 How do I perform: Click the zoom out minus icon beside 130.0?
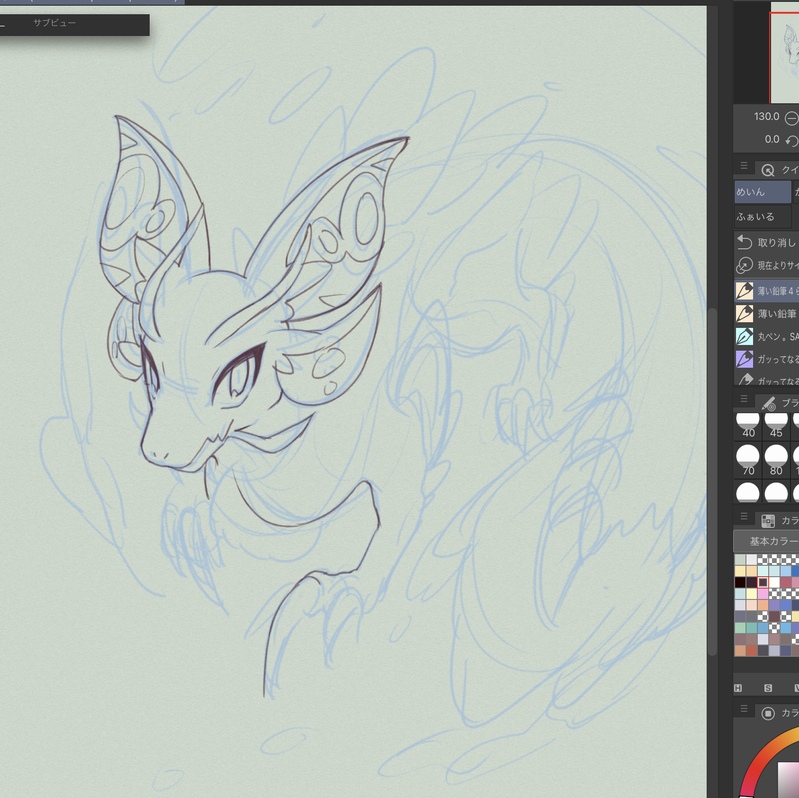tap(791, 118)
